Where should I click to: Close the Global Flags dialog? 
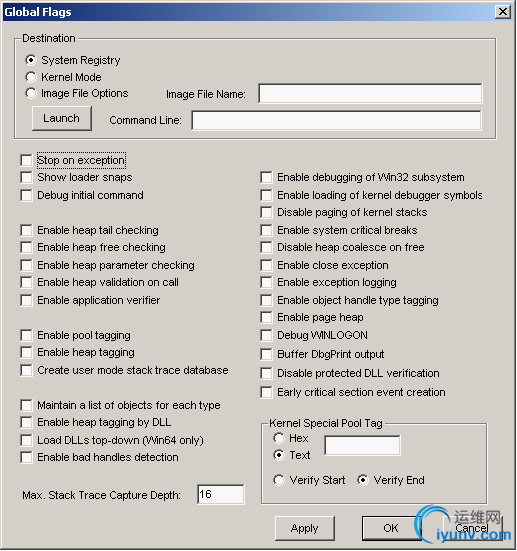[x=503, y=12]
